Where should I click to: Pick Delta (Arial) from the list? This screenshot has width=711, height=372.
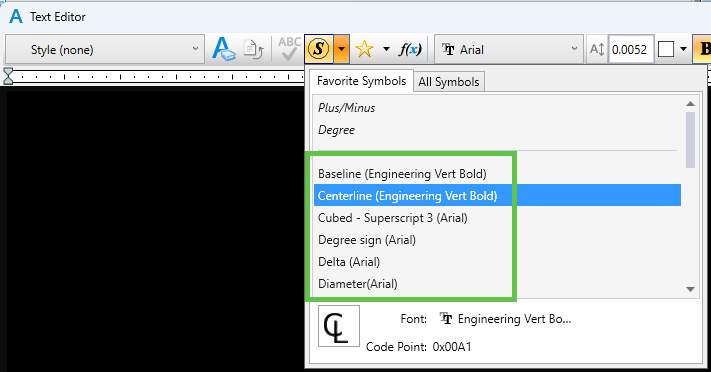349,262
